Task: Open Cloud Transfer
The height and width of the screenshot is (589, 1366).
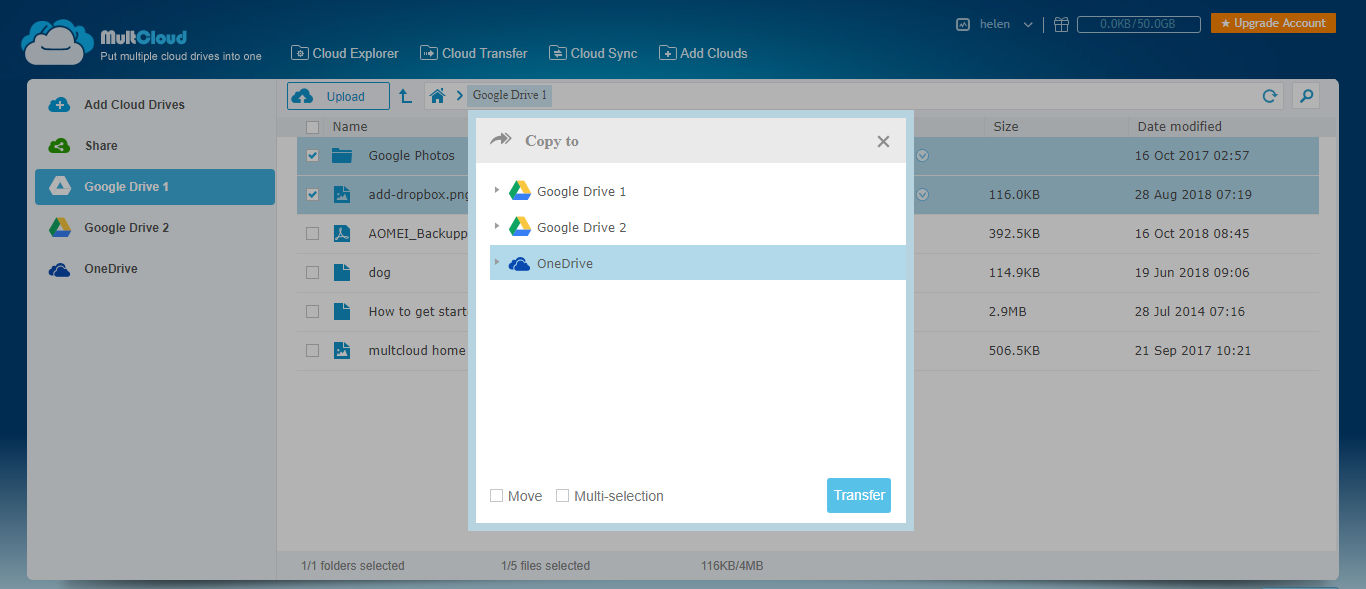Action: [473, 53]
